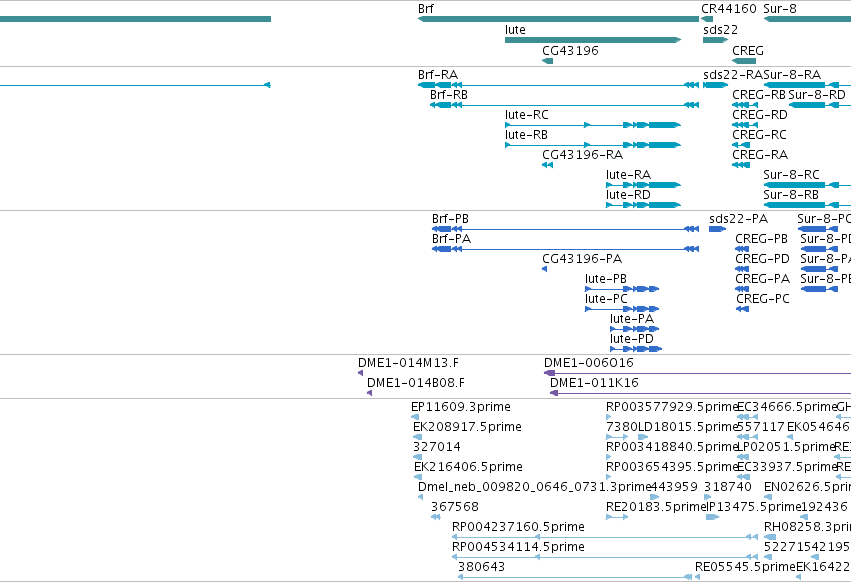Click the EP11609.3prime EST label
This screenshot has height=582, width=851.
pyautogui.click(x=461, y=407)
